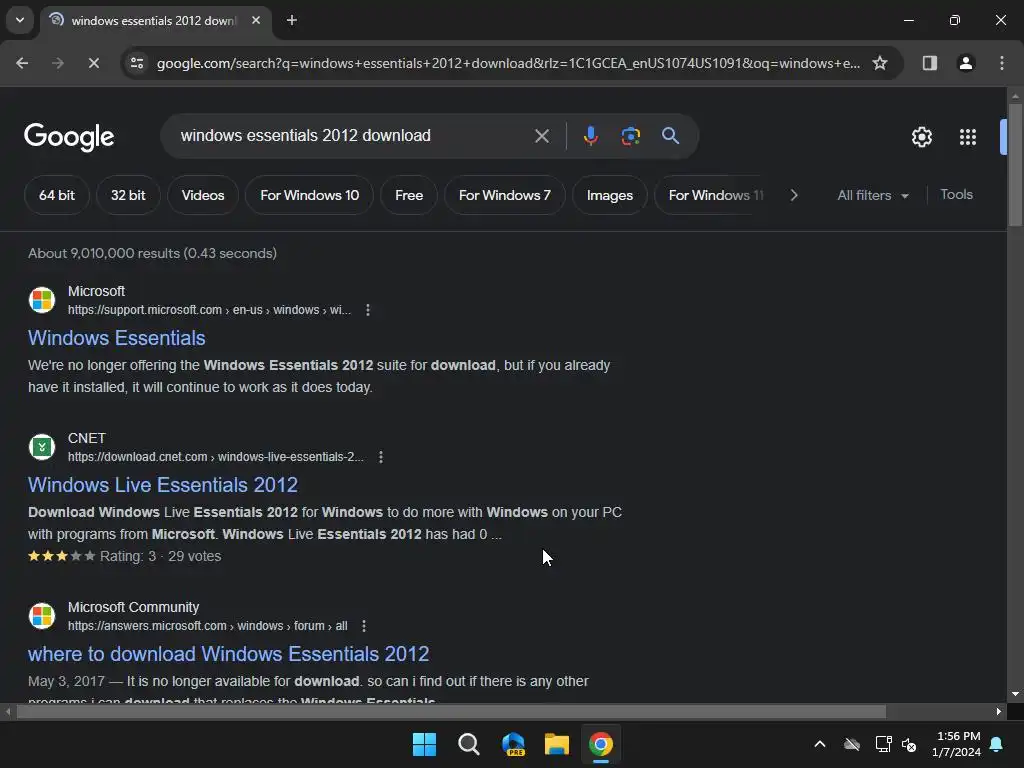Stop loading the page
The width and height of the screenshot is (1024, 768).
(93, 63)
